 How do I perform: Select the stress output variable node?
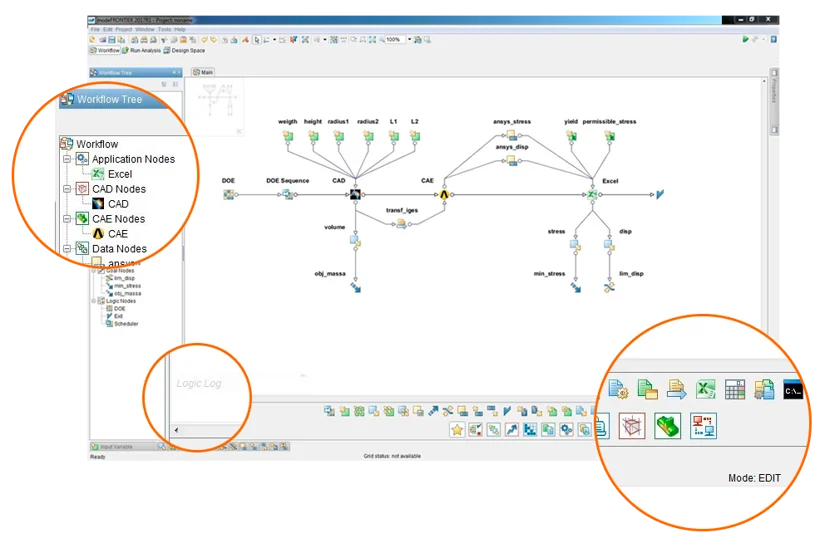tap(576, 245)
